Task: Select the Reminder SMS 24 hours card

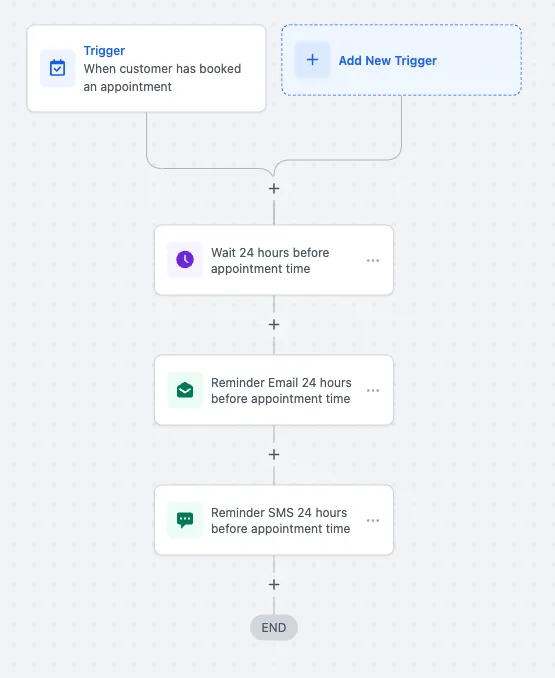Action: pyautogui.click(x=274, y=520)
